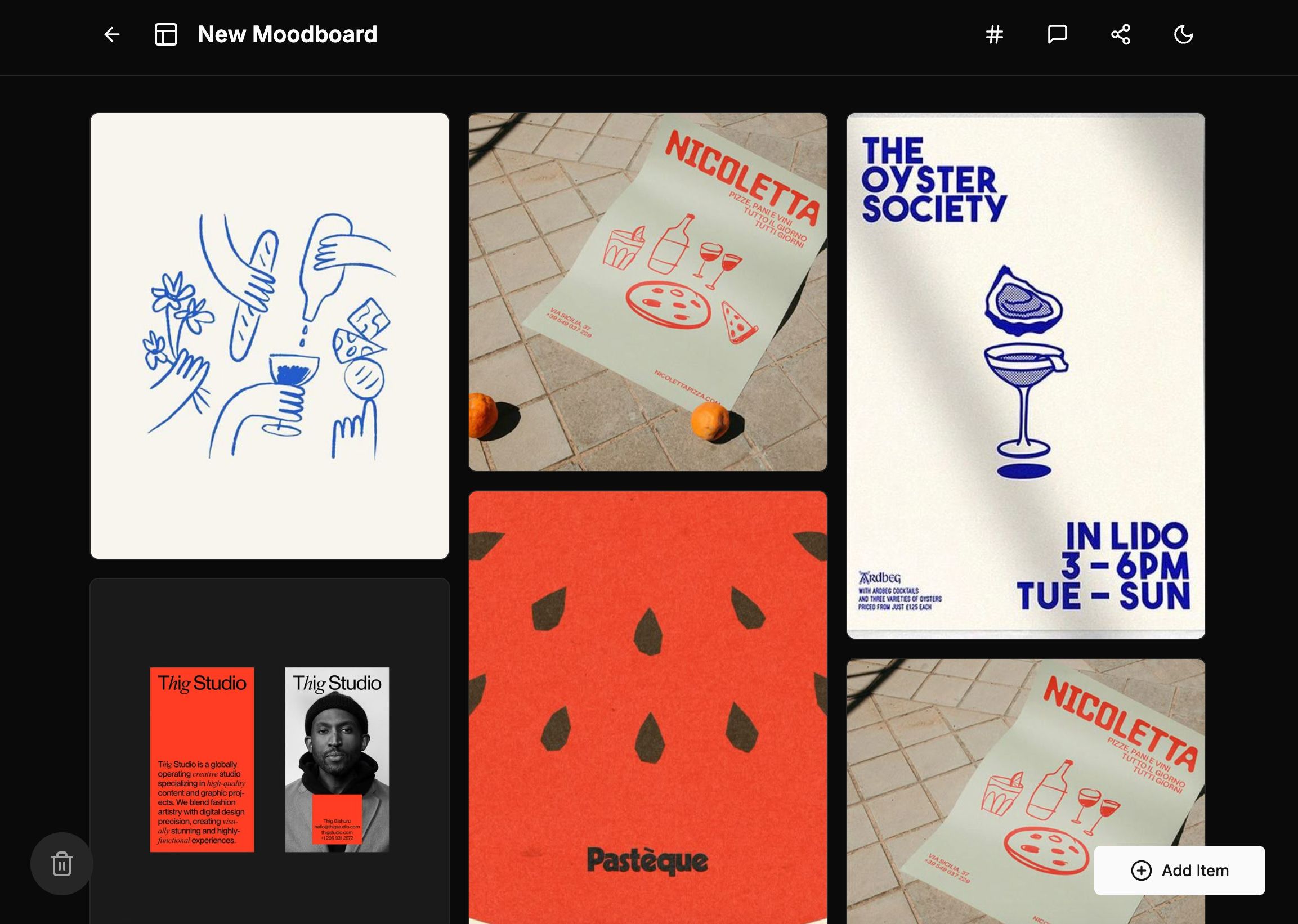1298x924 pixels.
Task: Open the tags panel via the hashtag icon
Action: (x=994, y=35)
